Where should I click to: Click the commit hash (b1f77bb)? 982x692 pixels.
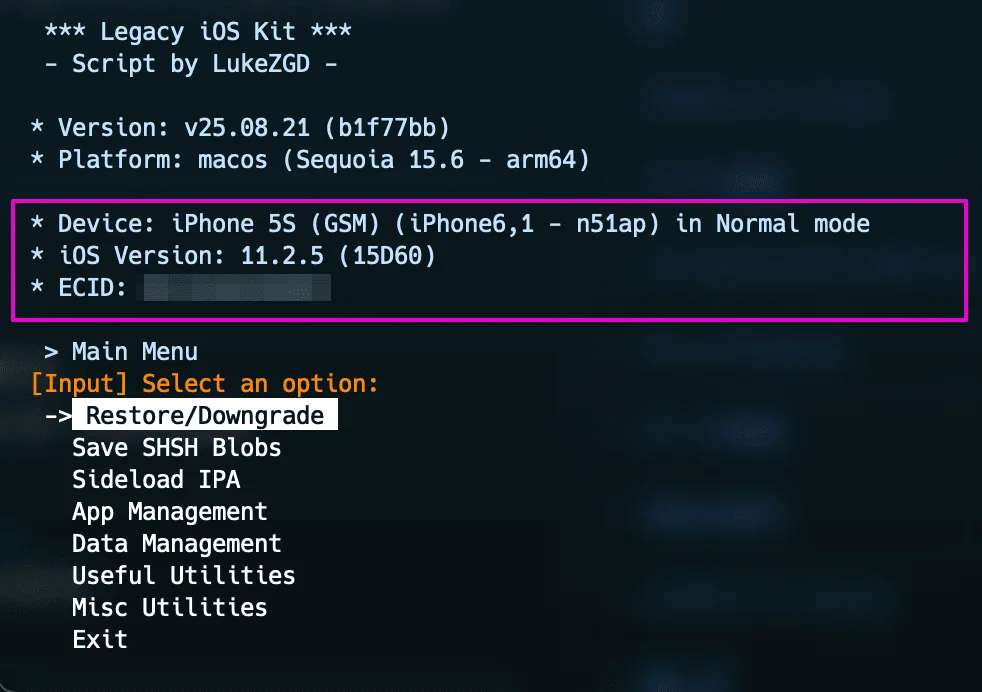pos(387,128)
